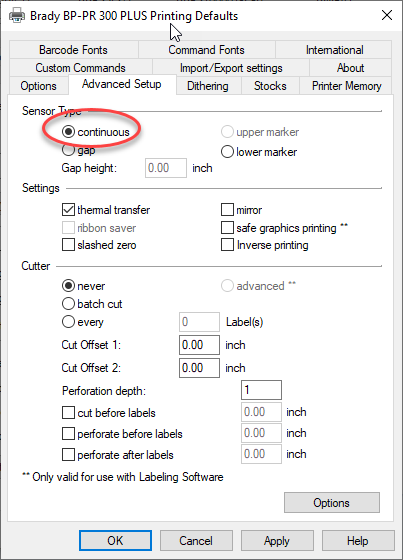Click perforate after labels distance field
Viewport: 403px width, 560px height.
262,454
